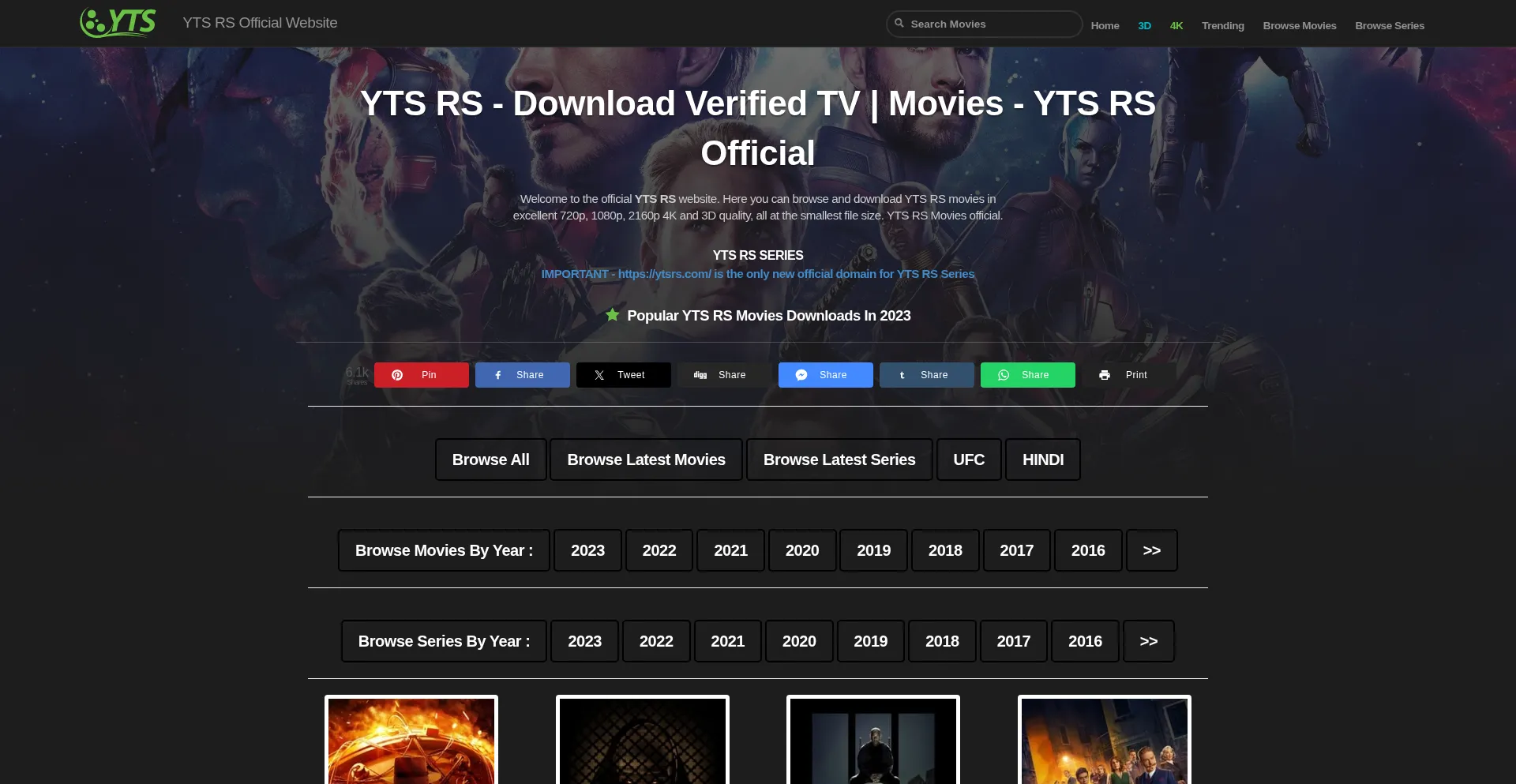Open Browse Movies in top navigation
This screenshot has height=784, width=1516.
pyautogui.click(x=1299, y=25)
